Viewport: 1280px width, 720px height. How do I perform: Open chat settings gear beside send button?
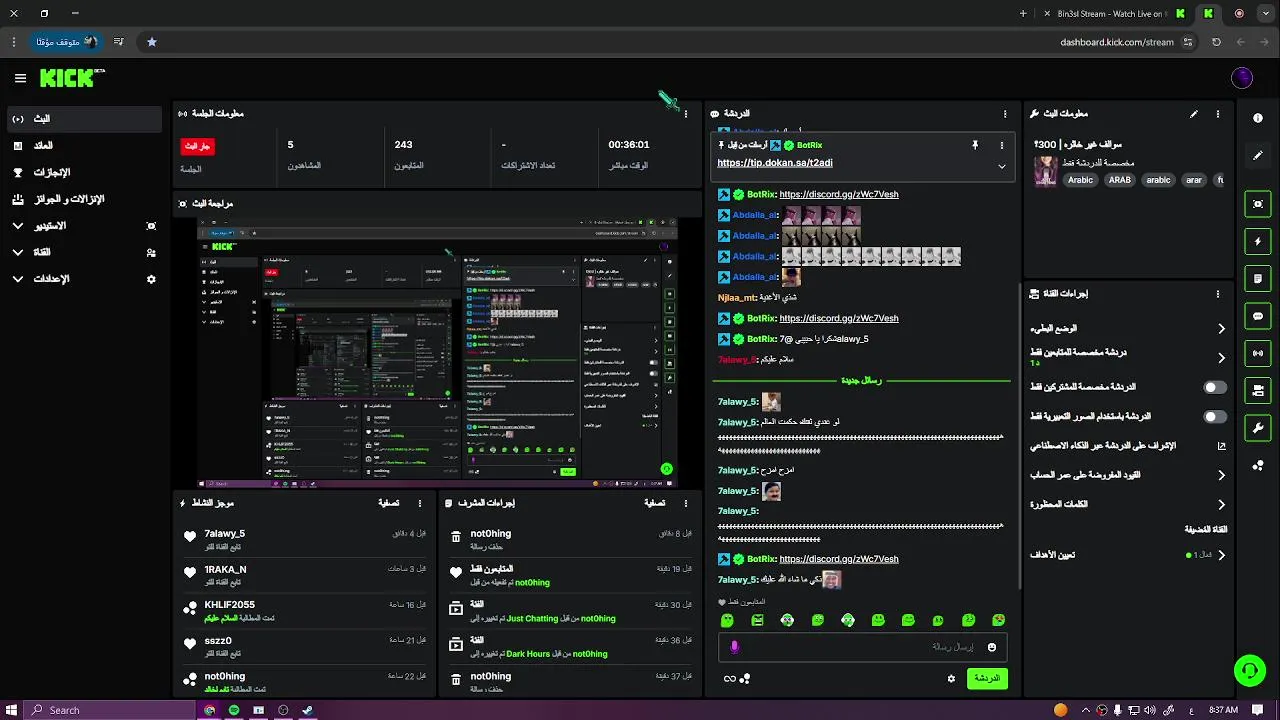[951, 679]
